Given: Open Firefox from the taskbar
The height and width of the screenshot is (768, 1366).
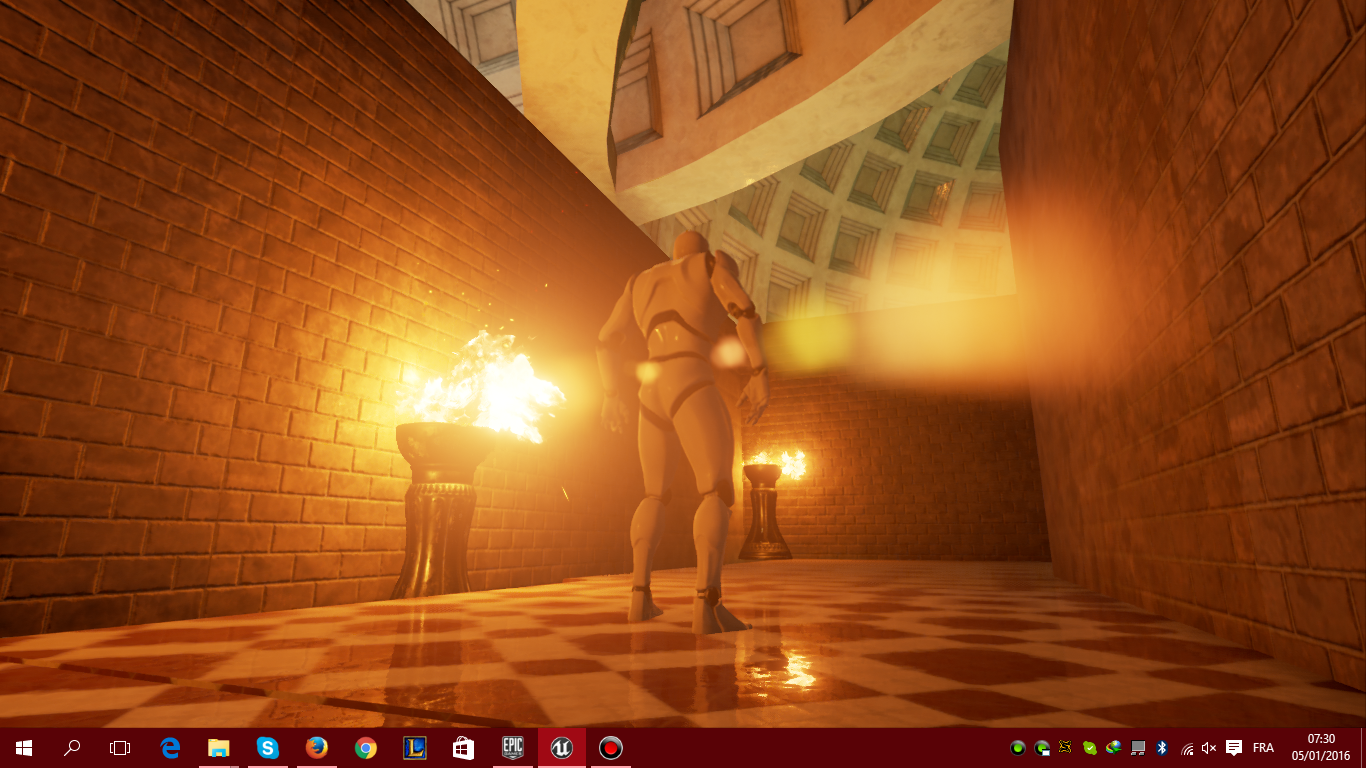Looking at the screenshot, I should click(x=316, y=748).
